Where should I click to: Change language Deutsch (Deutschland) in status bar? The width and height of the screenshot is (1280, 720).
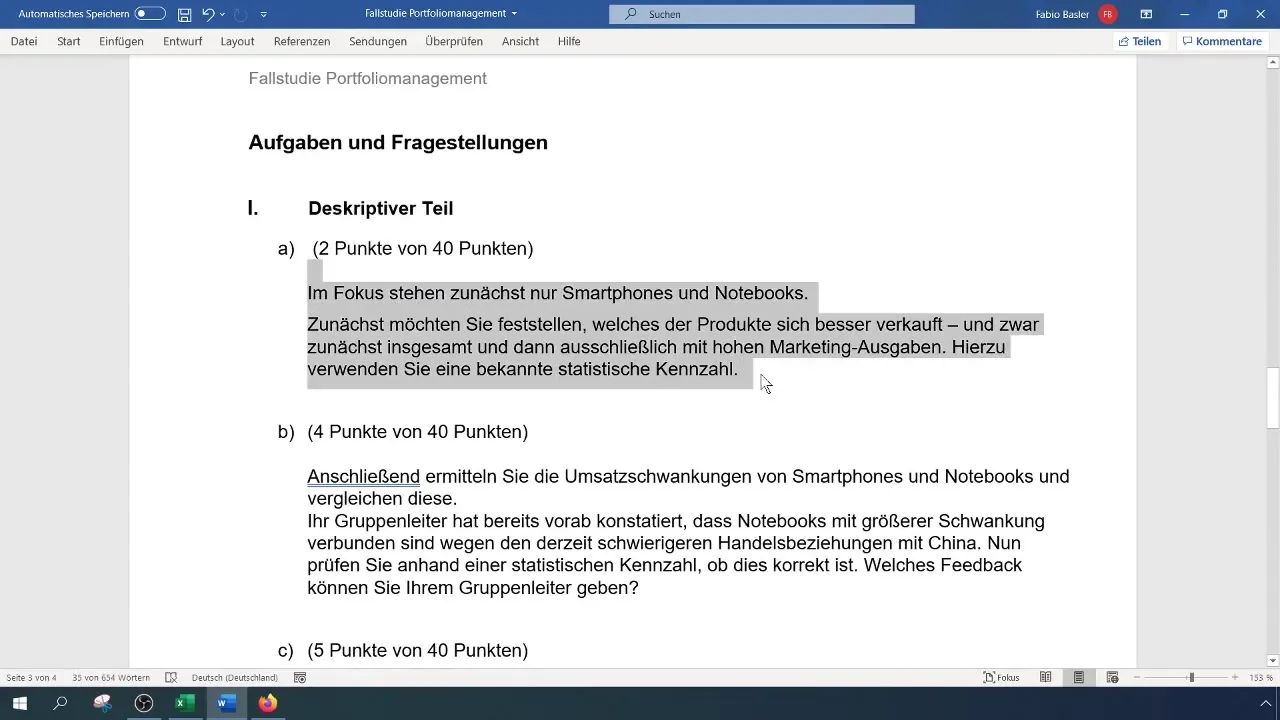click(235, 677)
